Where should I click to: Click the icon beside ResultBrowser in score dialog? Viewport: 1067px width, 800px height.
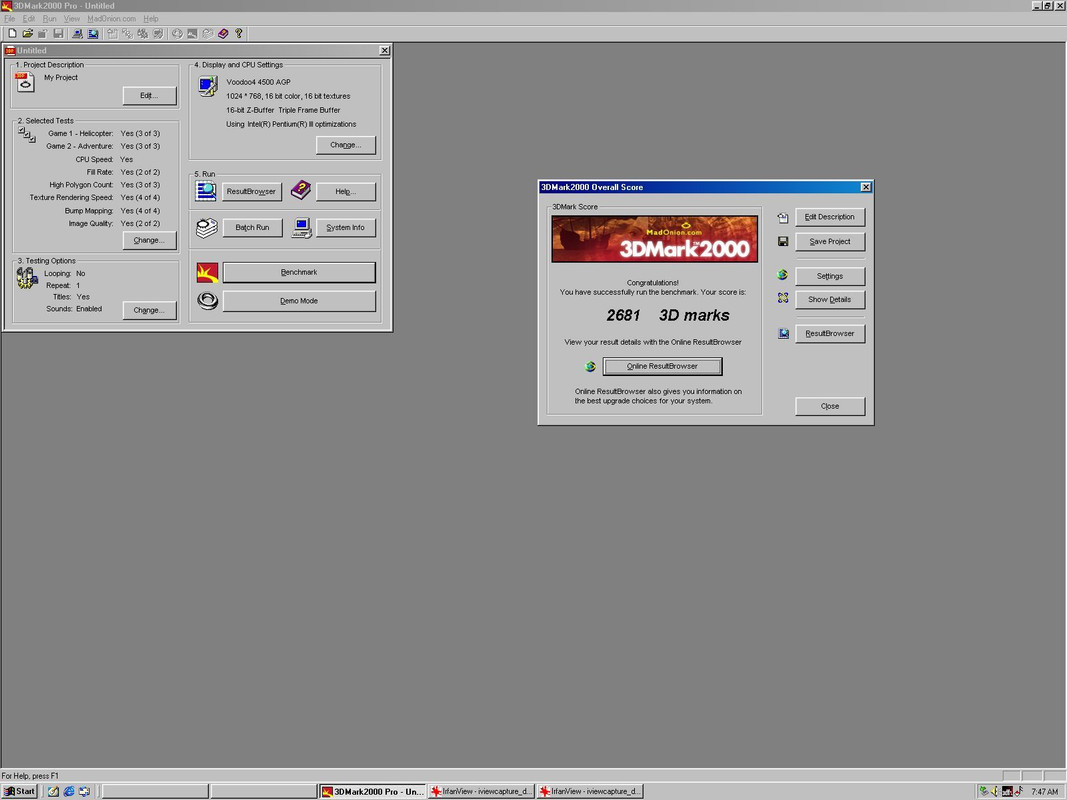(784, 333)
